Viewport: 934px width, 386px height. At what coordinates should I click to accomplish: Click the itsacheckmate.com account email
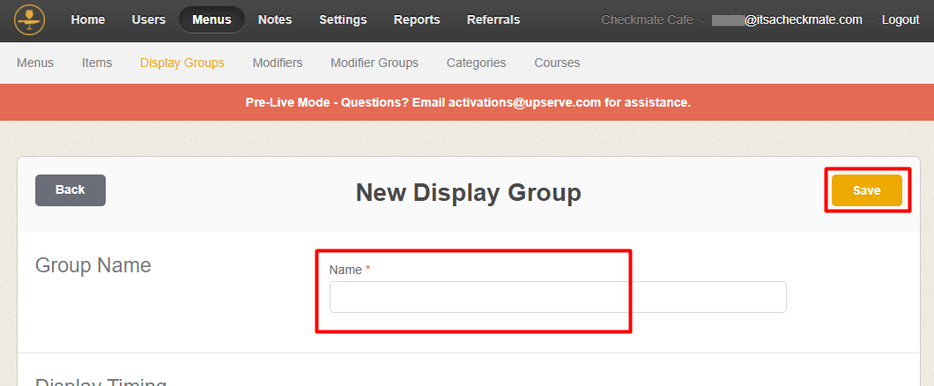pyautogui.click(x=787, y=20)
